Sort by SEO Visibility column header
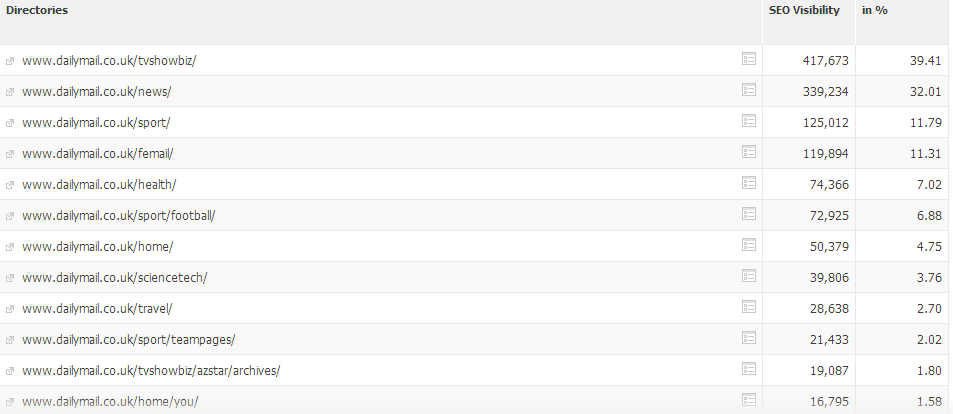 (x=804, y=10)
